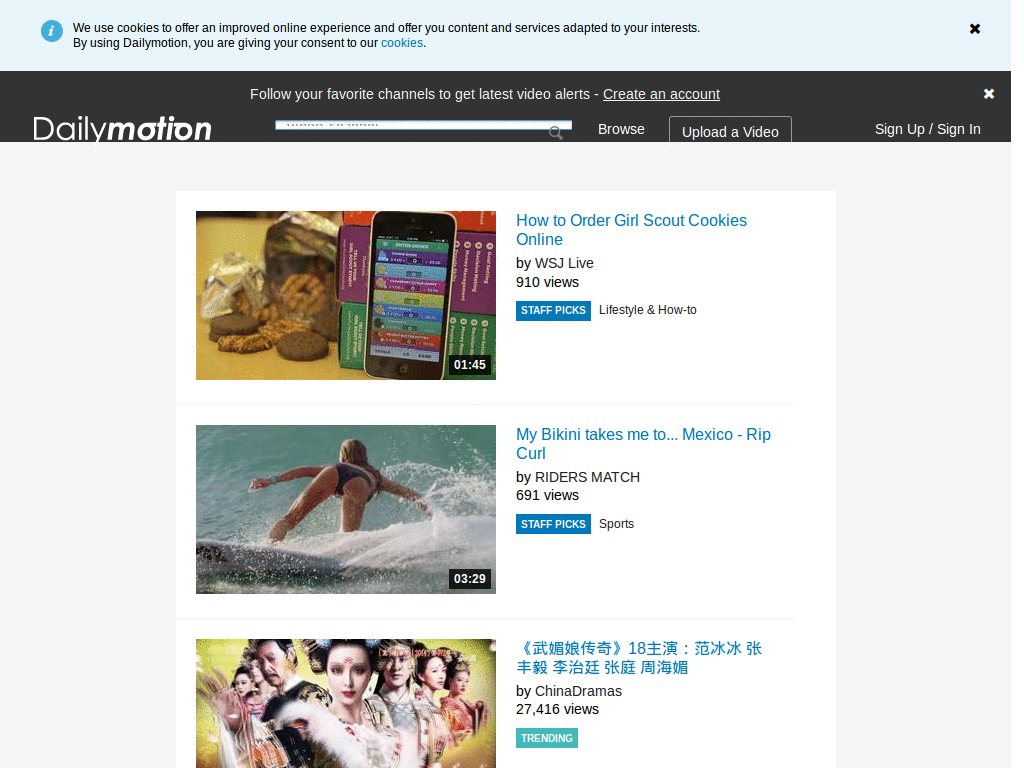Open the Girl Scout Cookies video thumbnail
Viewport: 1024px width, 768px height.
pyautogui.click(x=345, y=295)
